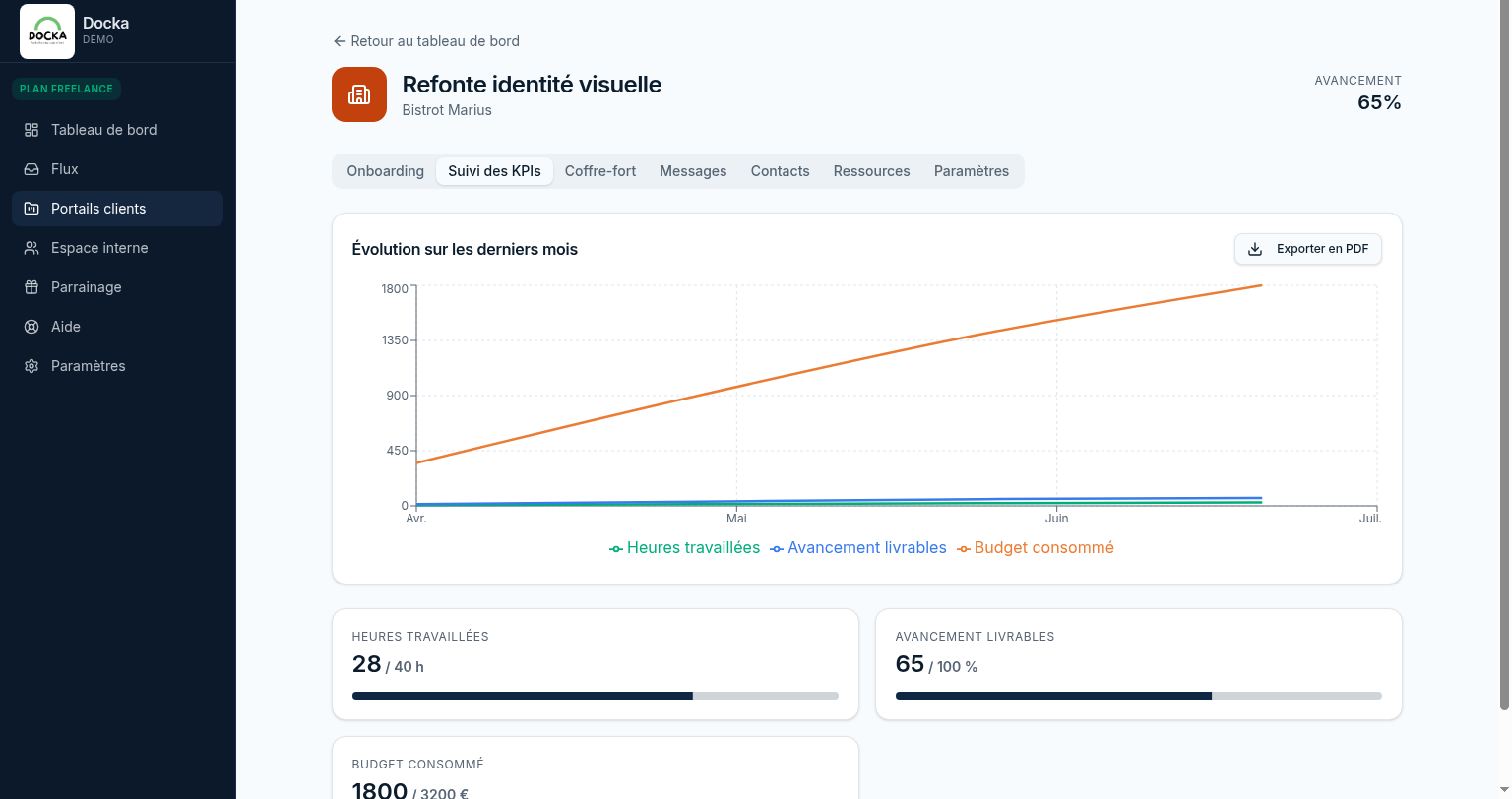Click the Juin label on the chart axis
This screenshot has height=799, width=1512.
1056,519
